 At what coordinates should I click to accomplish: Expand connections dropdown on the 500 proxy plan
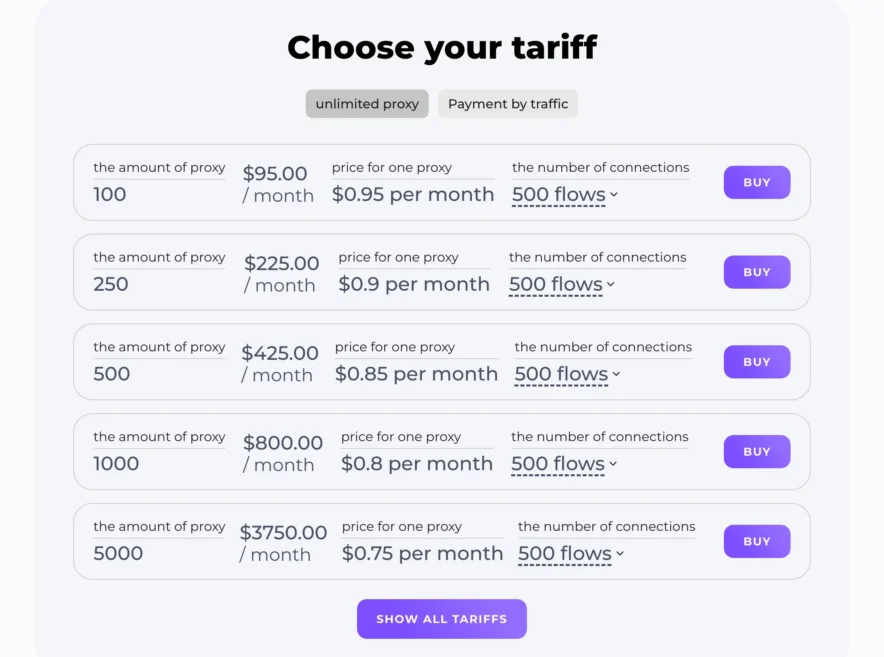tap(561, 375)
